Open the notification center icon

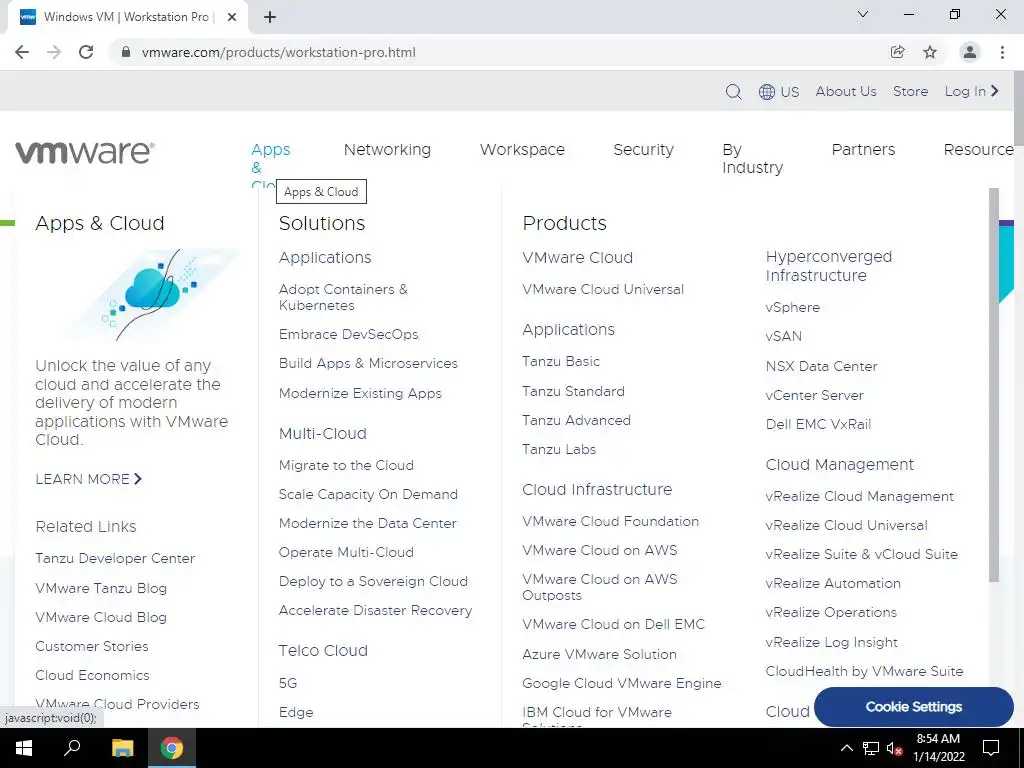[x=991, y=748]
